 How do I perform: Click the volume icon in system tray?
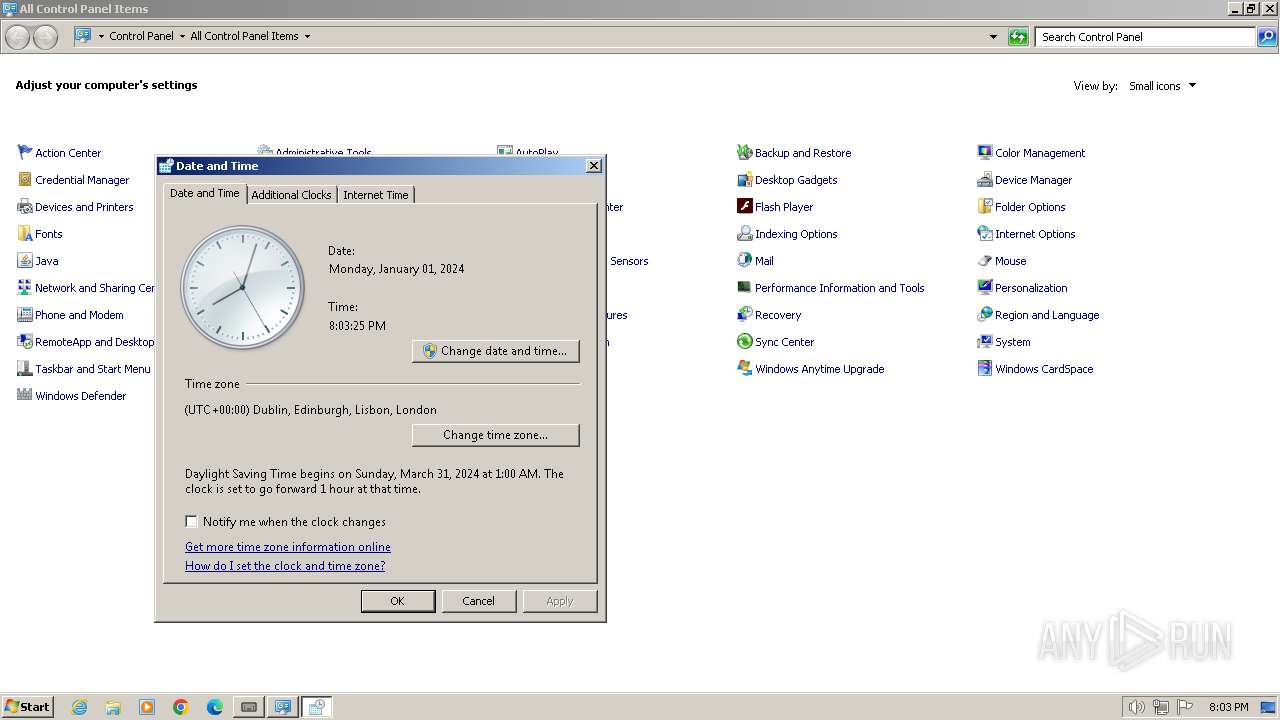click(x=1137, y=707)
